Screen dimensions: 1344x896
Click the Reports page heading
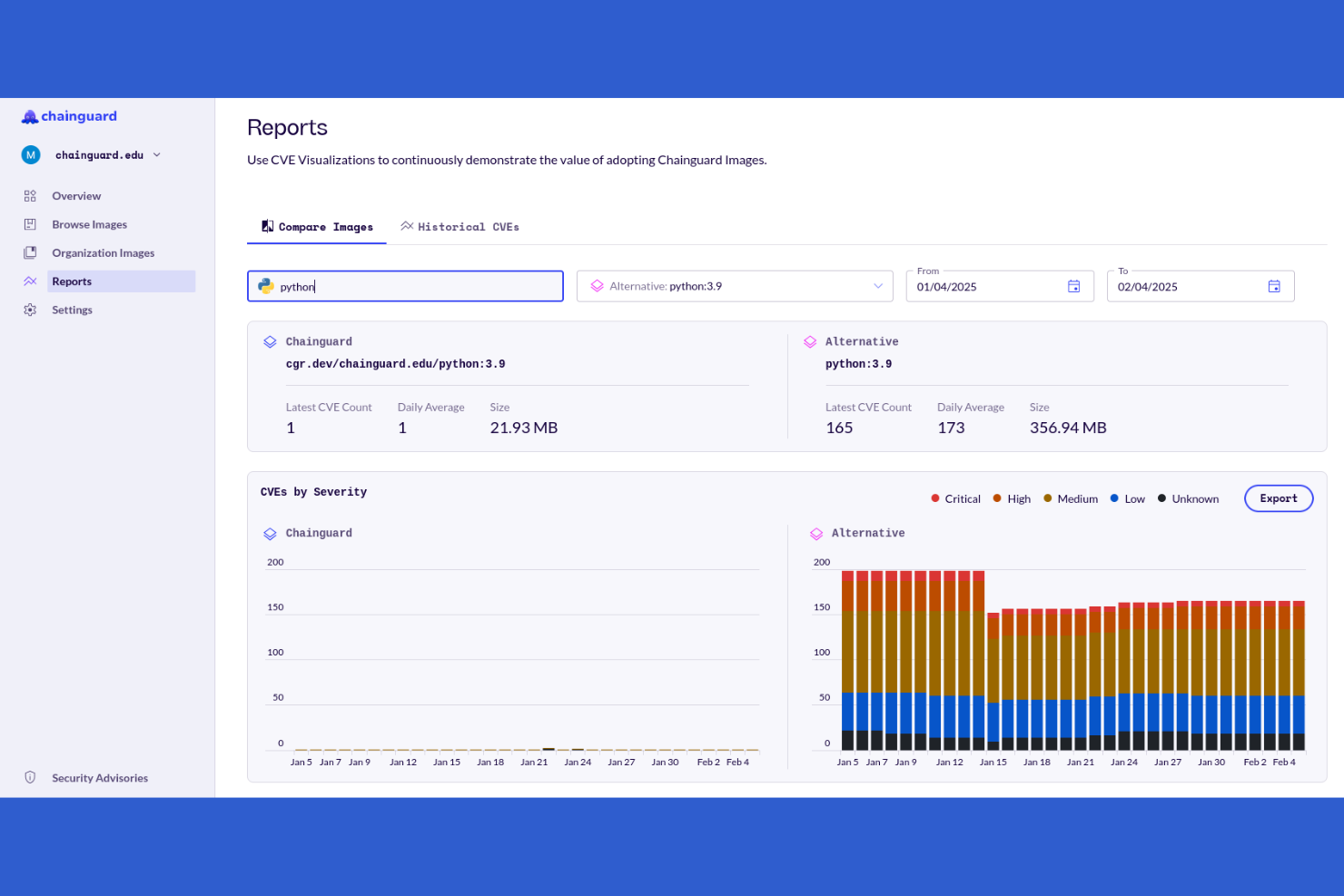287,128
